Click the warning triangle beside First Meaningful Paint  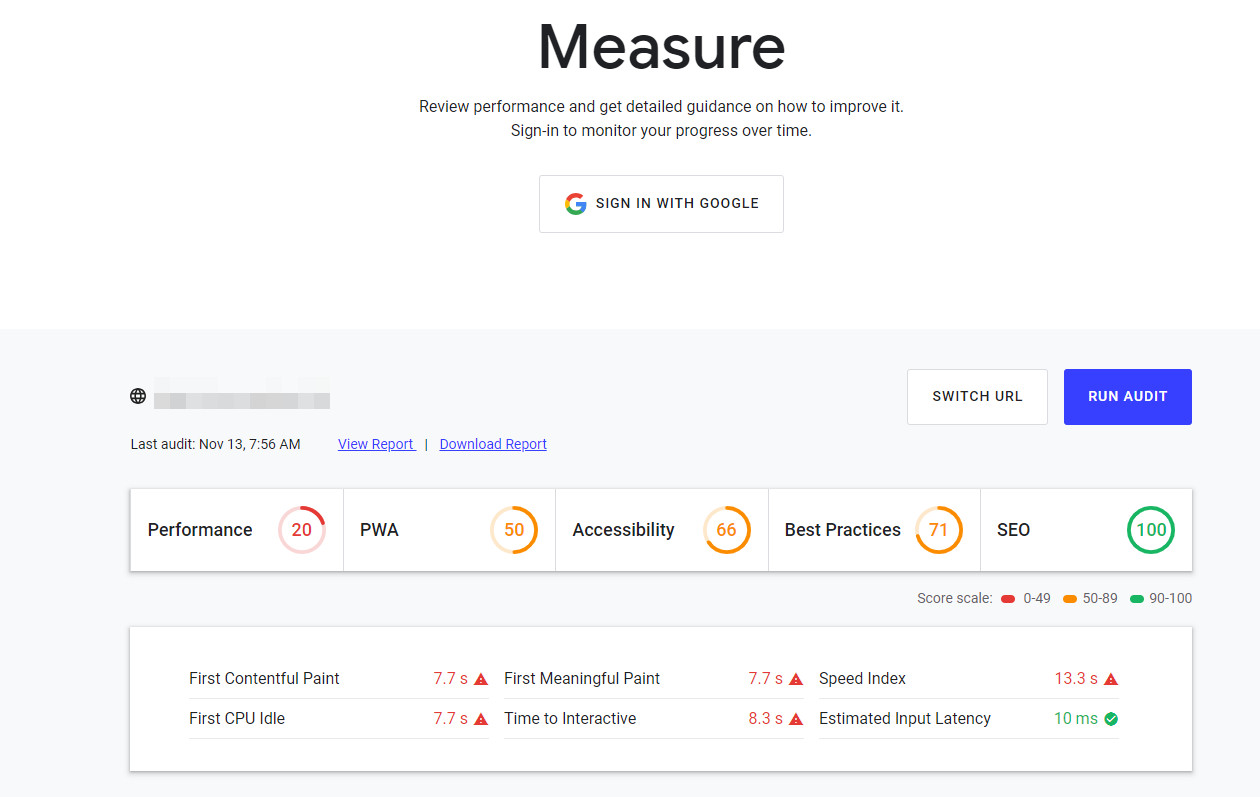[x=796, y=678]
